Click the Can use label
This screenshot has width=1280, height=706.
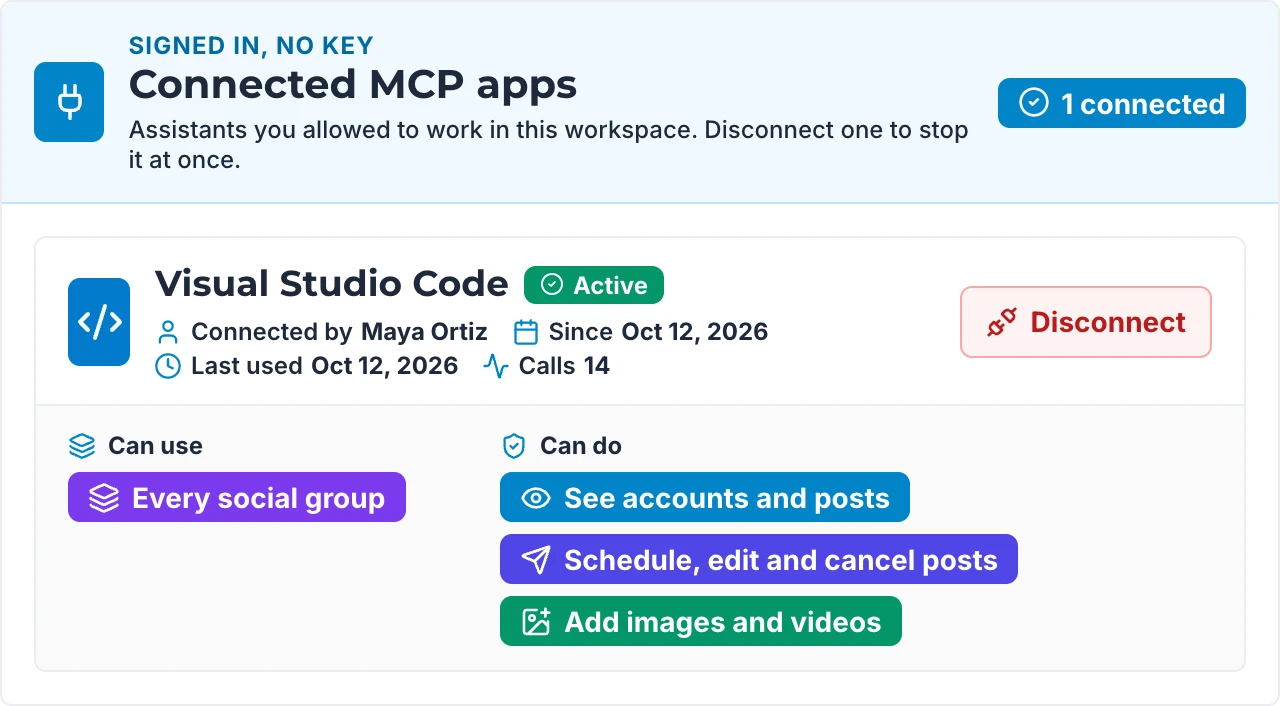click(155, 446)
